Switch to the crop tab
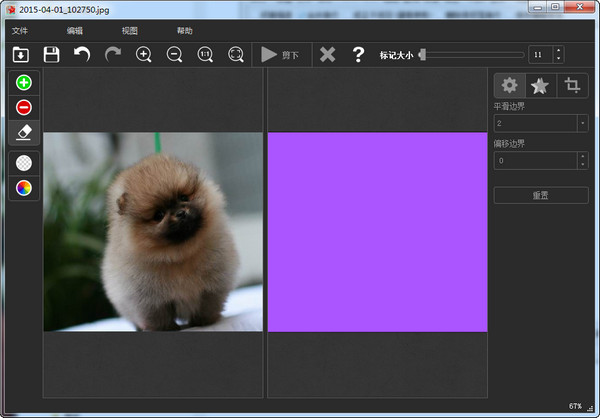 click(572, 85)
